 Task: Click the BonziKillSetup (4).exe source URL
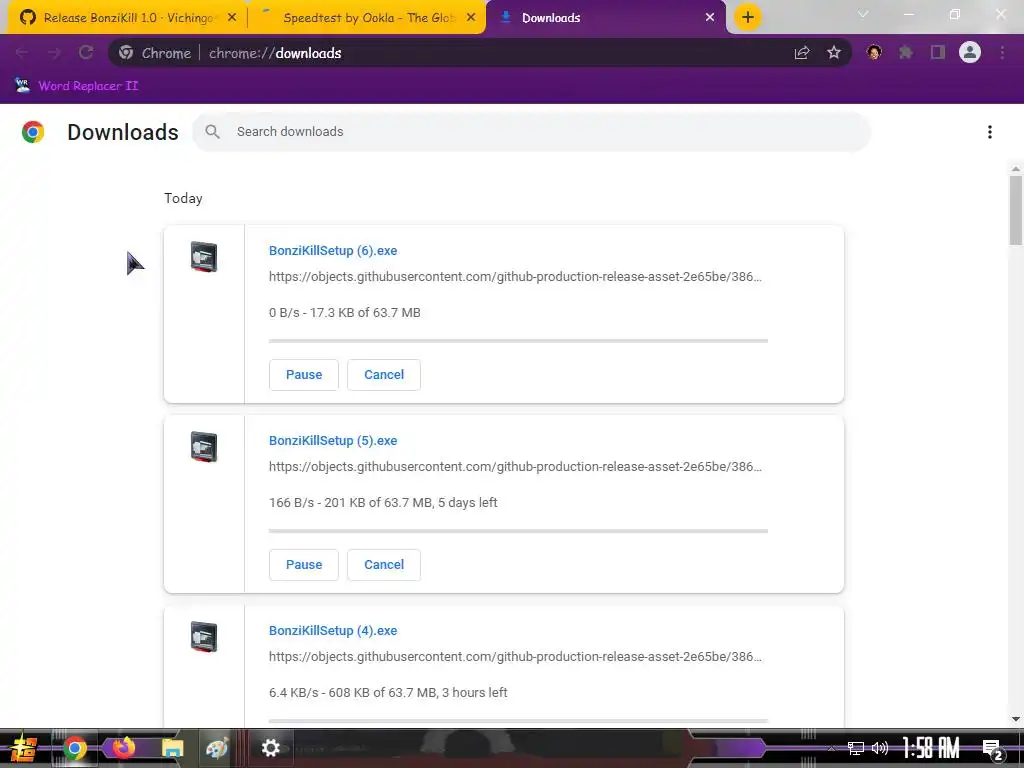point(515,657)
